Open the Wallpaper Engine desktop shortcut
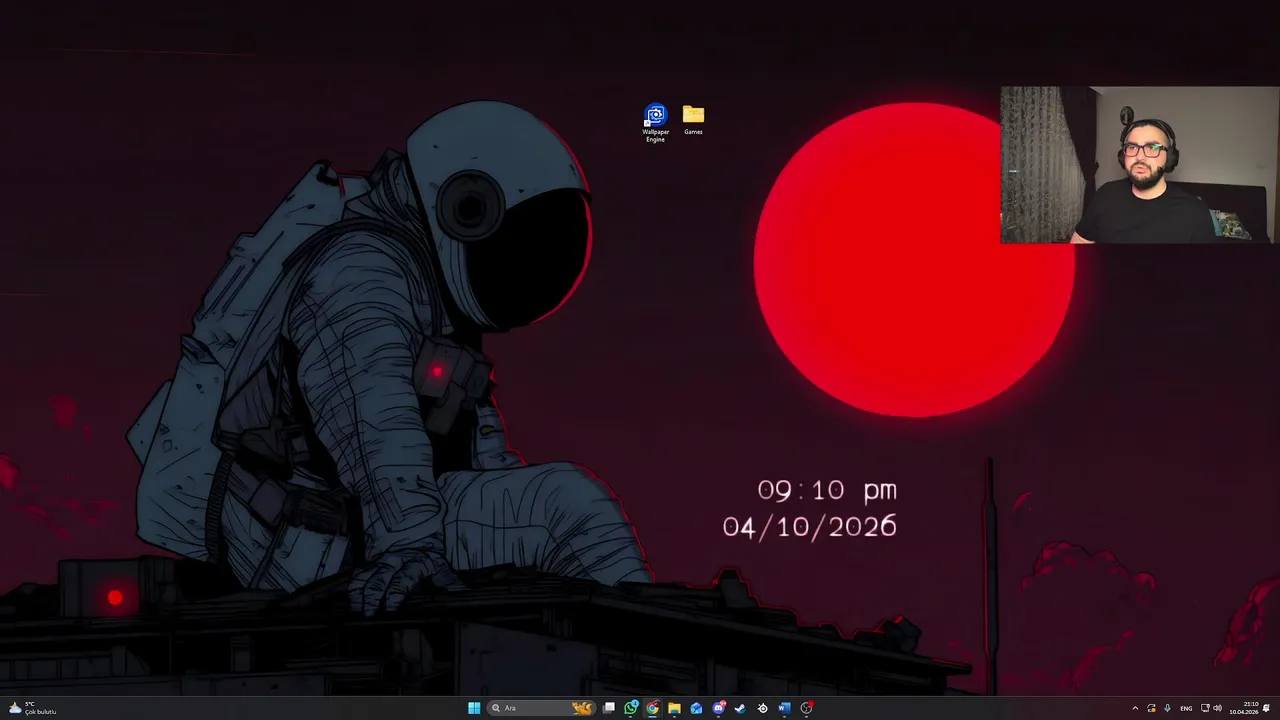The image size is (1280, 720). (655, 123)
